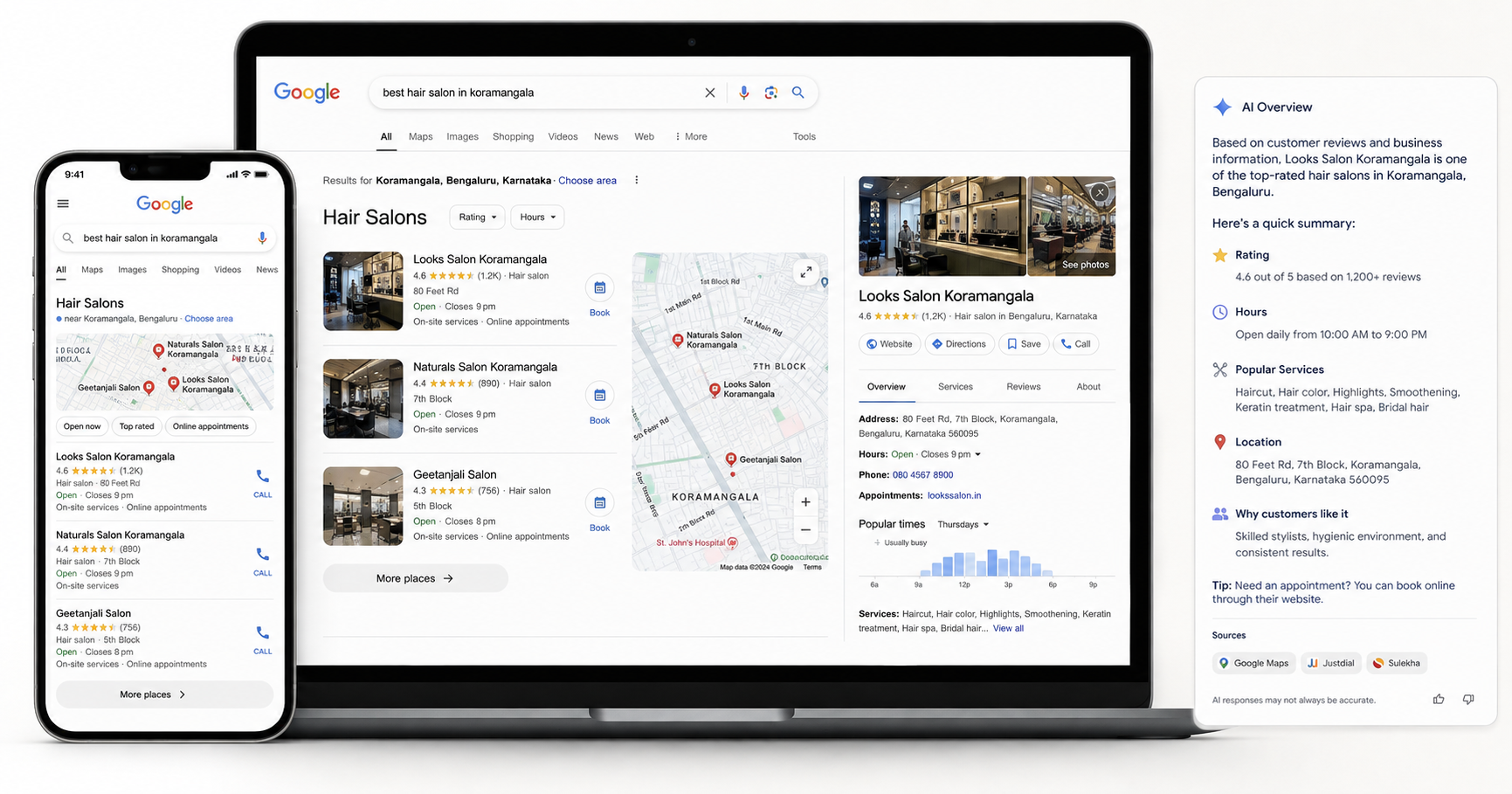The image size is (1512, 794).
Task: Click Choose area link on the laptop
Action: pos(587,181)
